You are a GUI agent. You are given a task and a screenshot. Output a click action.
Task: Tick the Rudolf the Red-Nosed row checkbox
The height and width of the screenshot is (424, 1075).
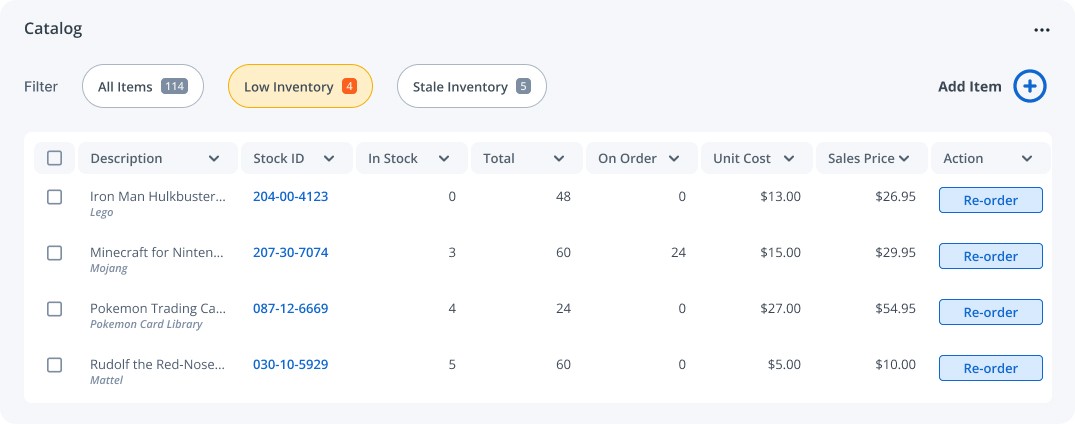pos(55,365)
